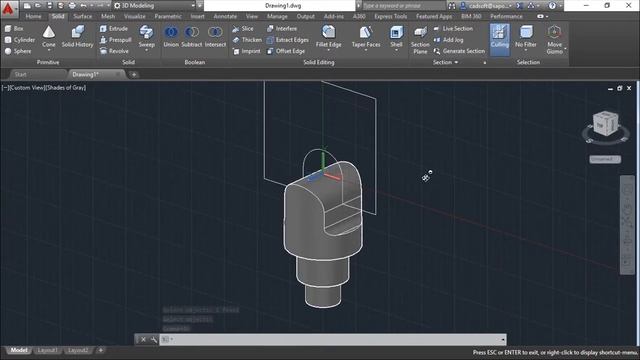This screenshot has width=640, height=360.
Task: Click the Add Jog tool
Action: click(448, 40)
